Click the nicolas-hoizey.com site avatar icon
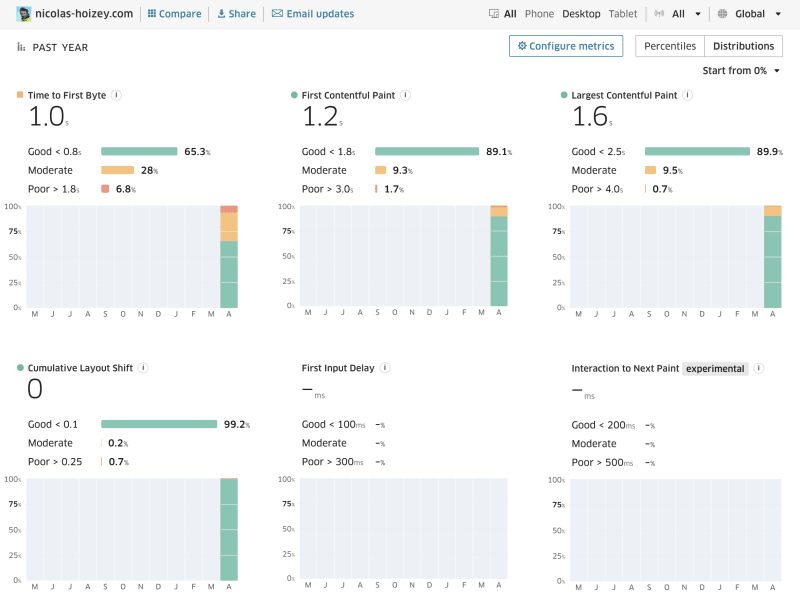Viewport: 800px width, 608px height. tap(23, 14)
